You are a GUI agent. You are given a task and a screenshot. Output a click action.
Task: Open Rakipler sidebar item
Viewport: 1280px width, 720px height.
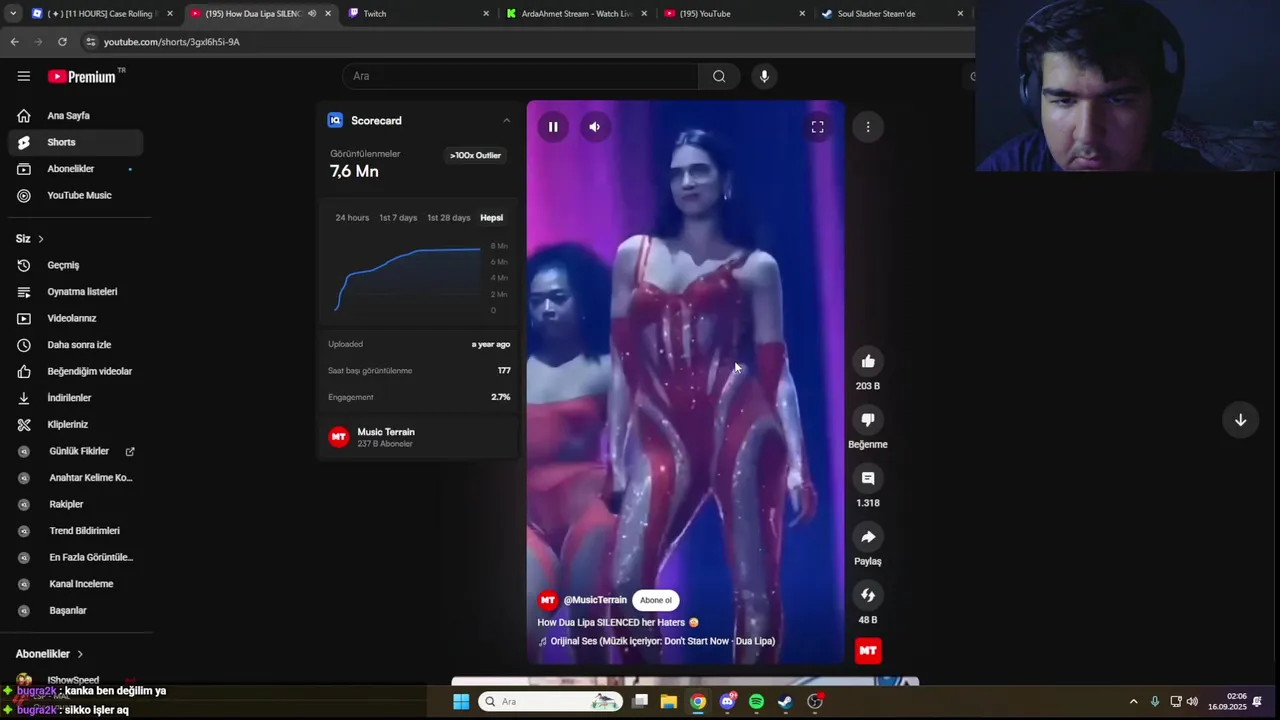75,504
